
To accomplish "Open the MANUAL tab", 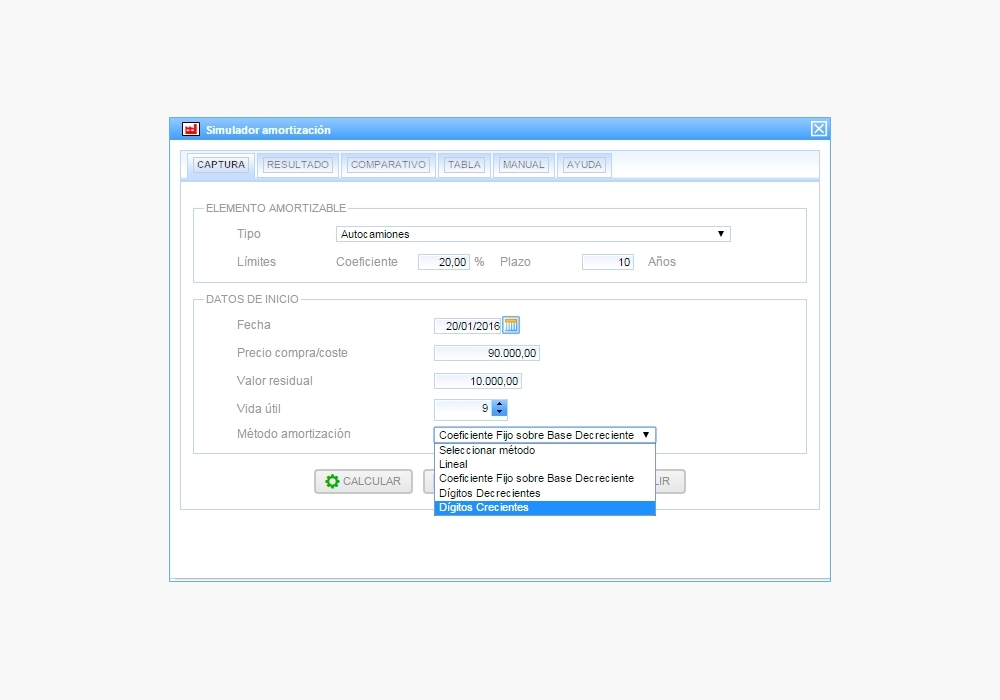I will pyautogui.click(x=523, y=165).
